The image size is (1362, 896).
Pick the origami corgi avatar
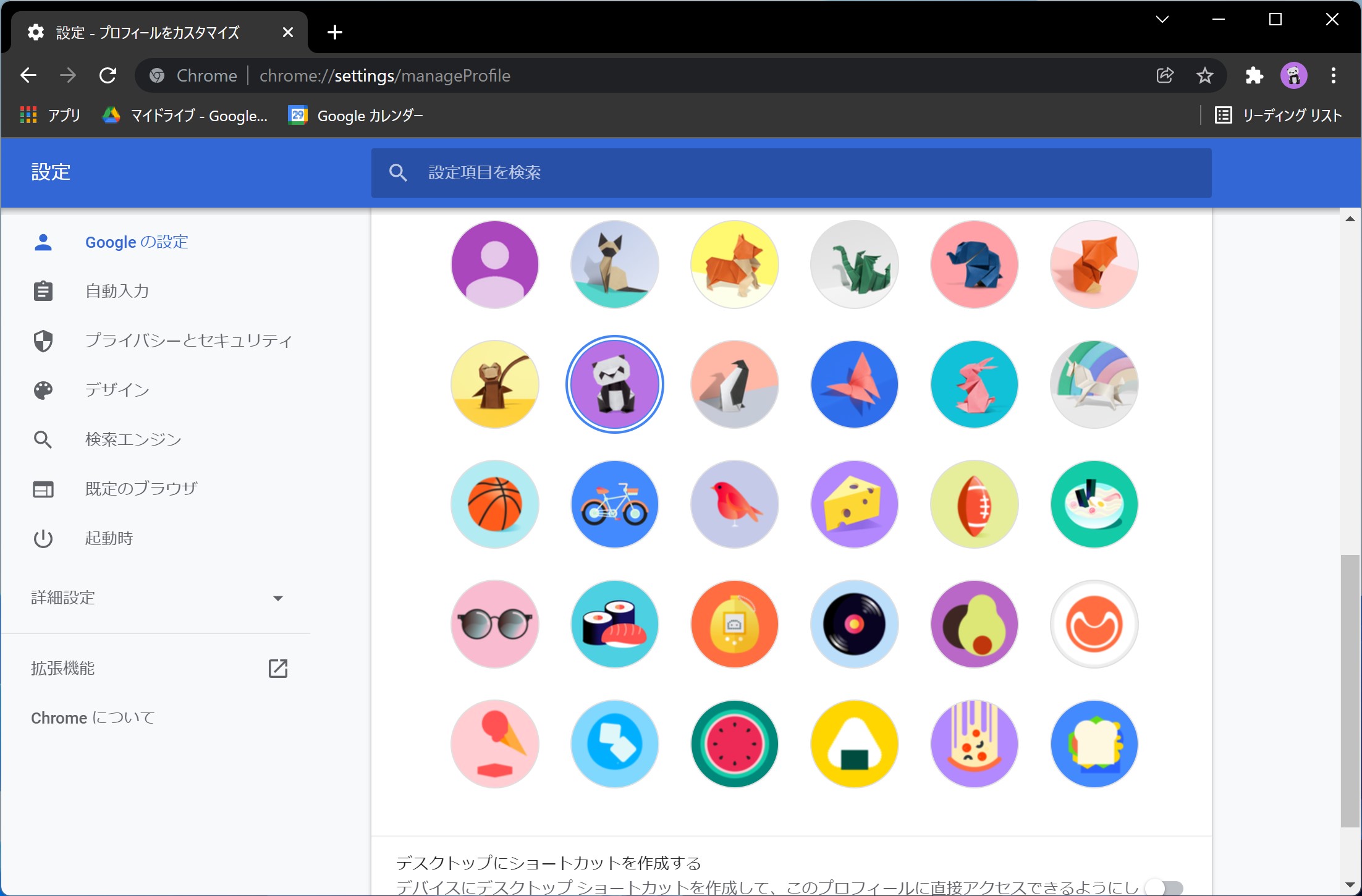tap(734, 264)
